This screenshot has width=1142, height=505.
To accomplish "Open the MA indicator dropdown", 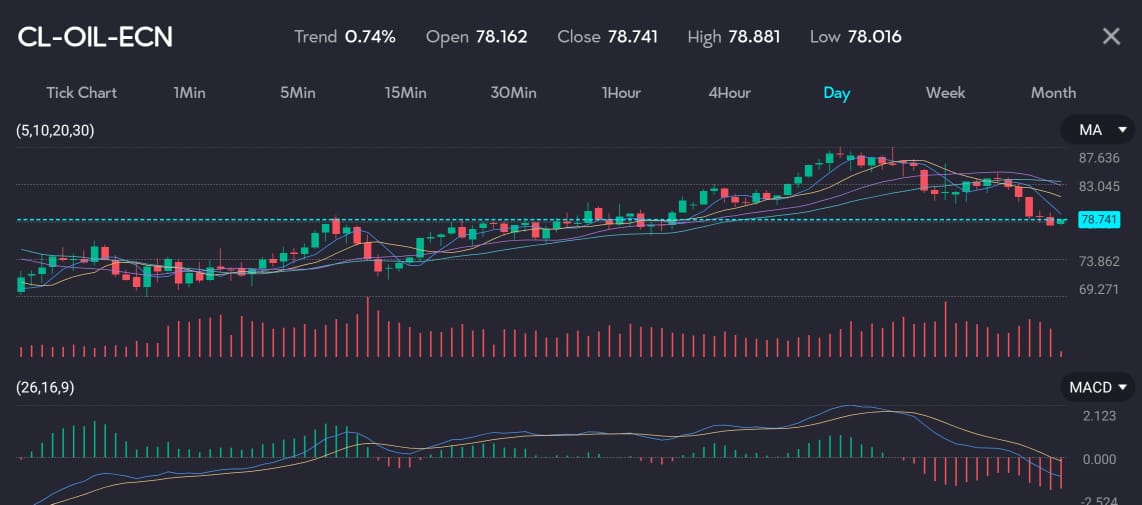I will pos(1098,130).
